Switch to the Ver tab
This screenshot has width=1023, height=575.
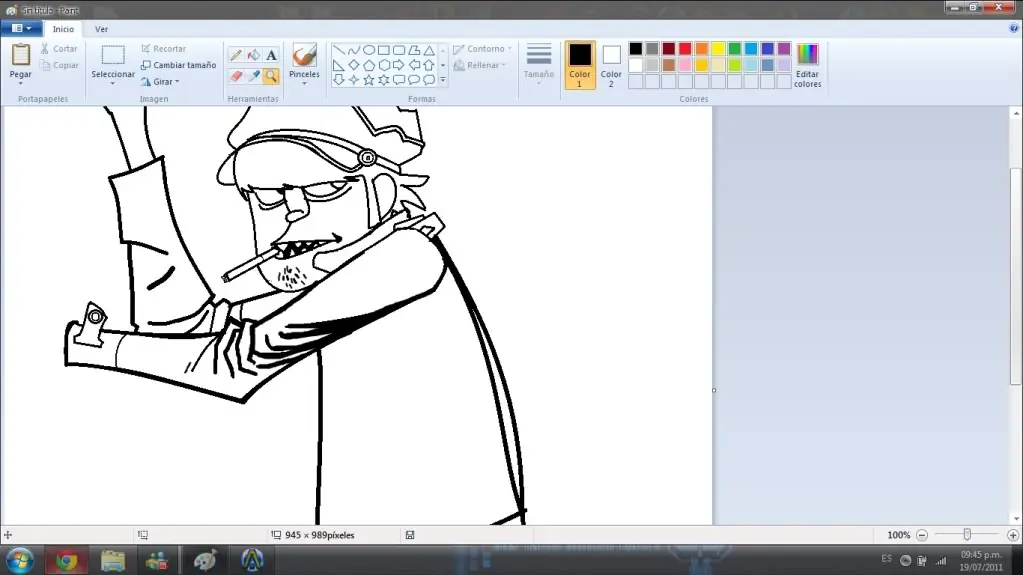coord(101,29)
